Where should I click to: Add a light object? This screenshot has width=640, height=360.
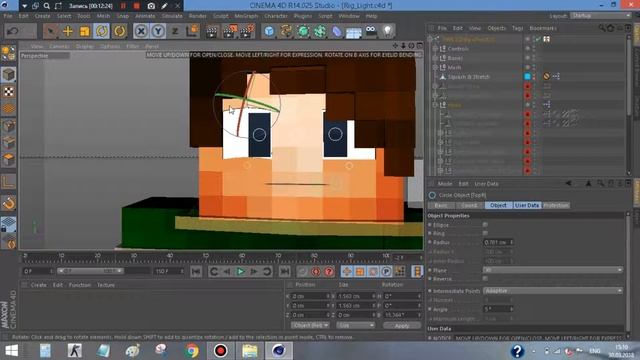coord(387,31)
